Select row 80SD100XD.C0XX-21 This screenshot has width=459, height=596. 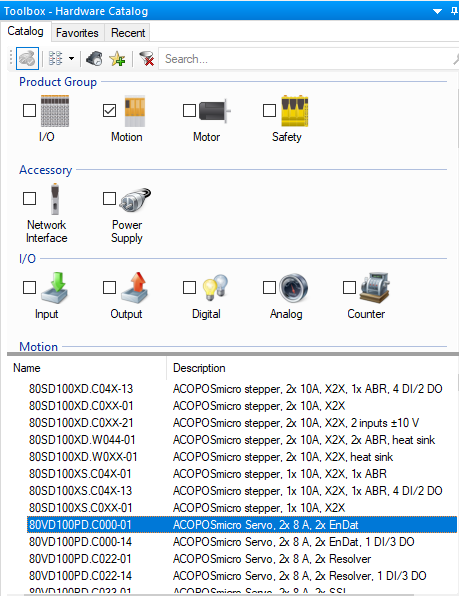(x=242, y=423)
